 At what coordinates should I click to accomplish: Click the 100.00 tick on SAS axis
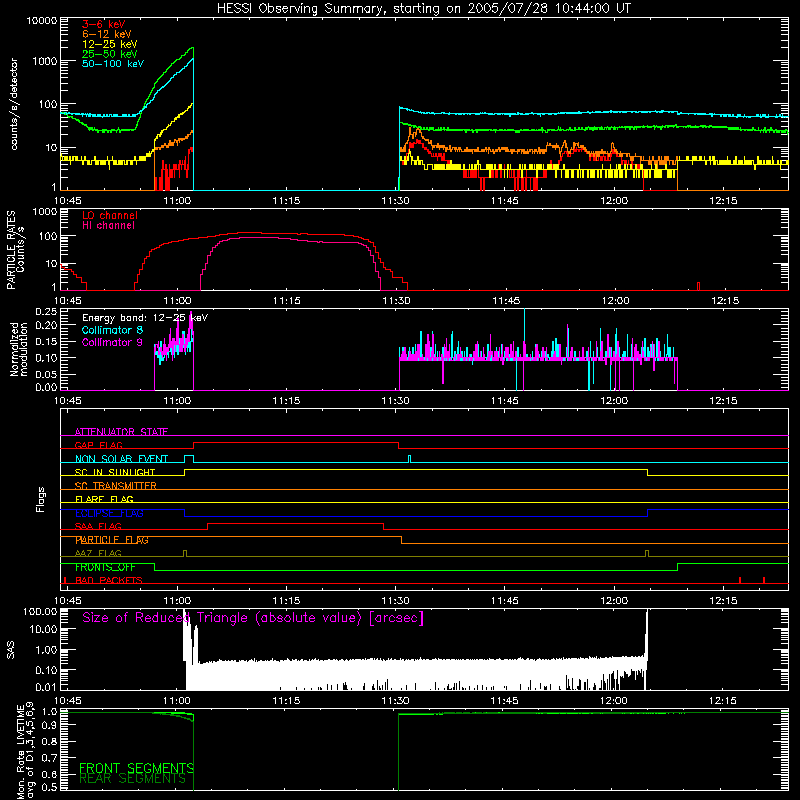[x=40, y=612]
